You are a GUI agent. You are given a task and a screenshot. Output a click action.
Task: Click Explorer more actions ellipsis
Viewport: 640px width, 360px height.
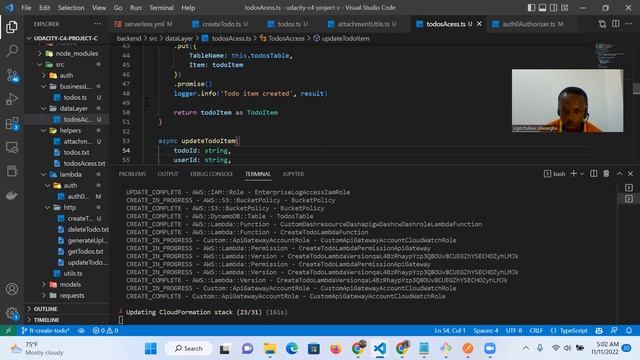(x=97, y=24)
